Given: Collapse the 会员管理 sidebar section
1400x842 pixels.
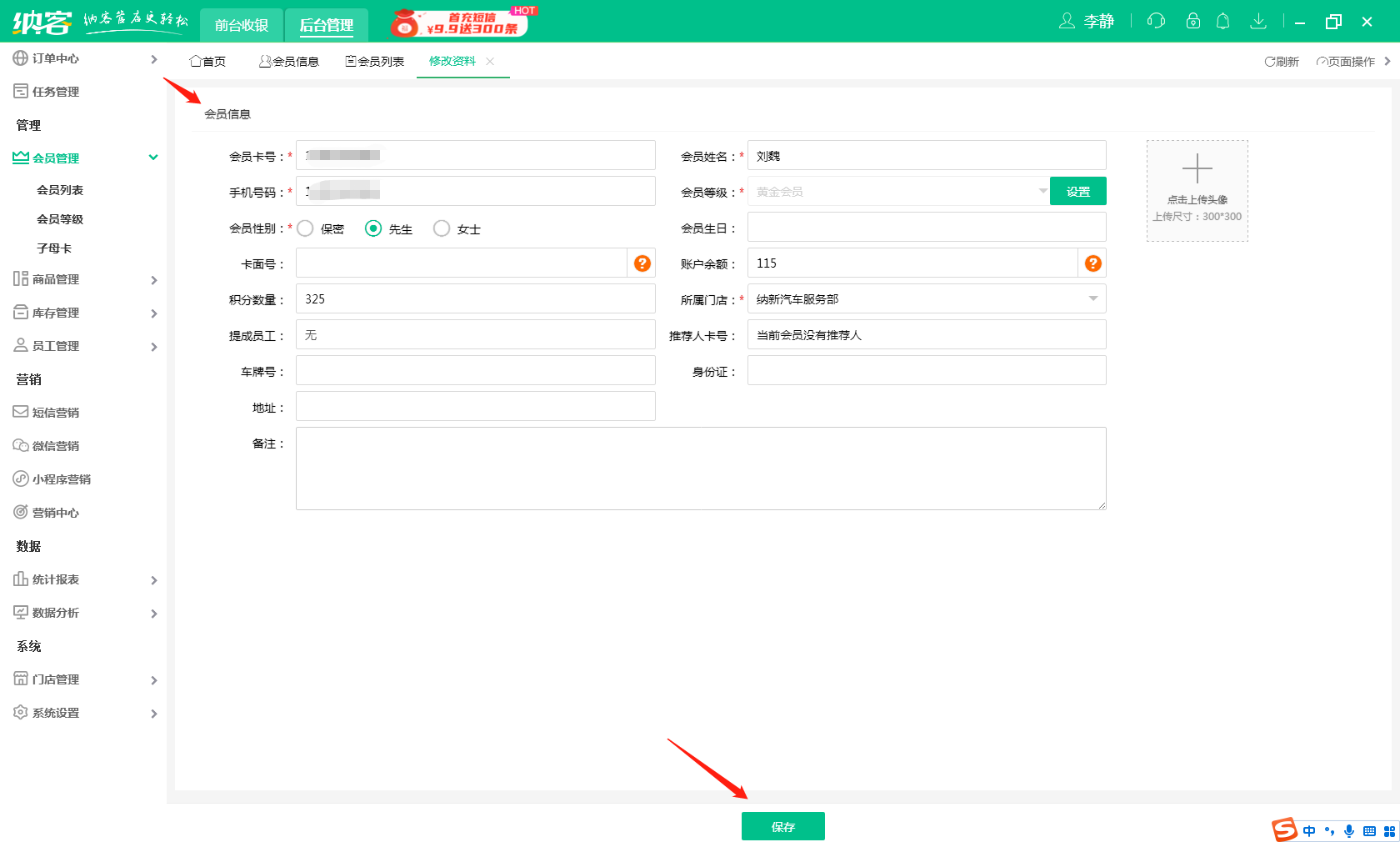Looking at the screenshot, I should 152,157.
